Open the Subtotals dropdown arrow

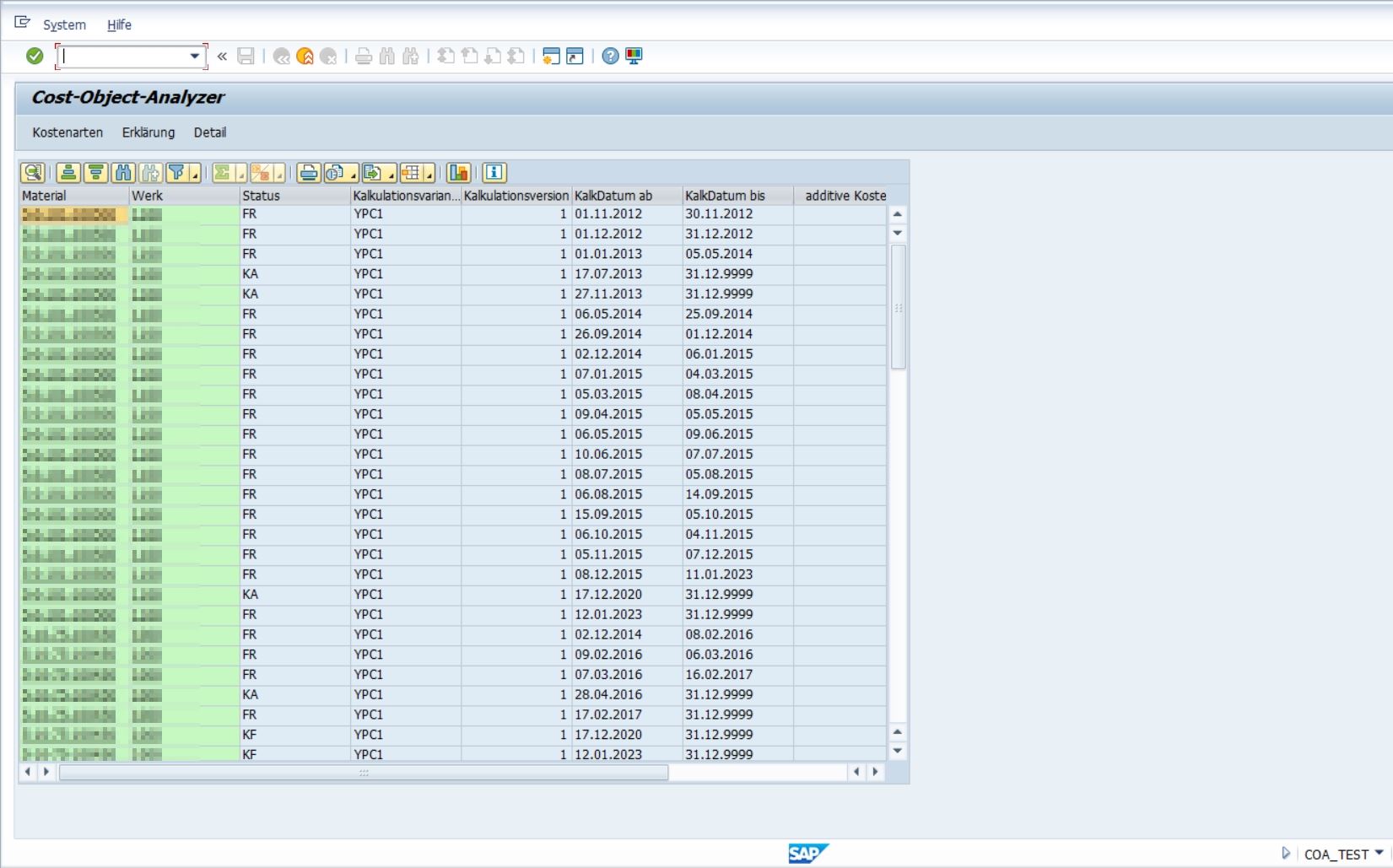(x=279, y=174)
